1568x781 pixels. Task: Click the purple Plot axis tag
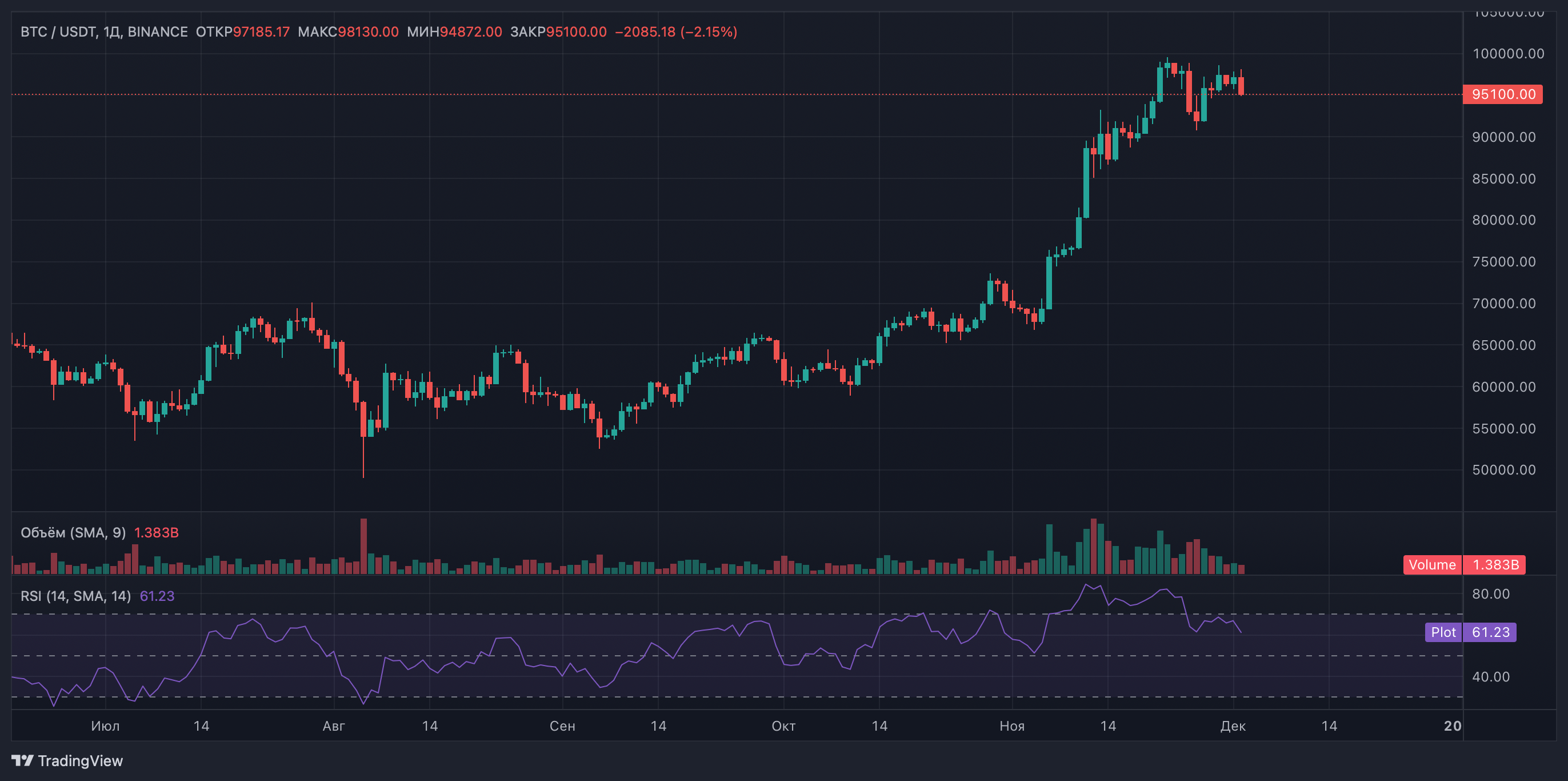[x=1443, y=632]
